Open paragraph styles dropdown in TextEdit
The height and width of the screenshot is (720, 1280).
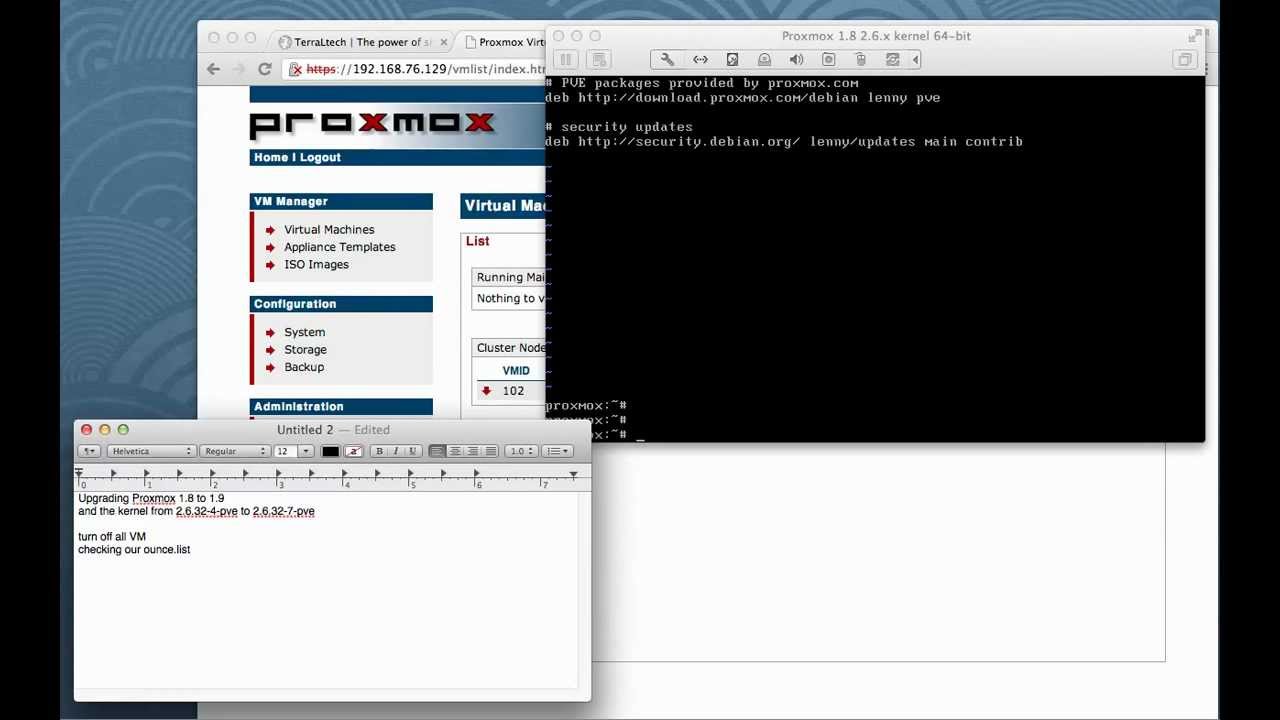[89, 451]
